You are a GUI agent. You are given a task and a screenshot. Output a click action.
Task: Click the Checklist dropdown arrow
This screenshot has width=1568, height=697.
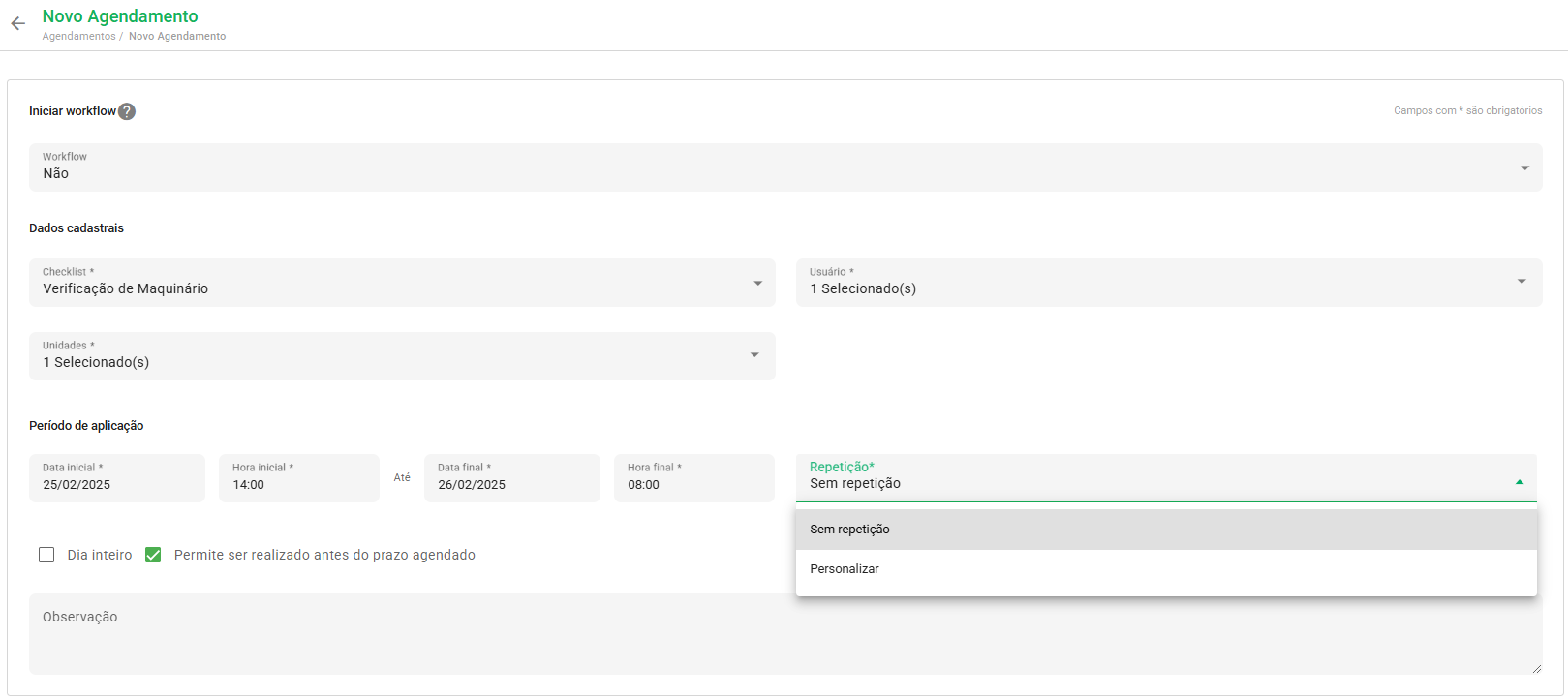coord(757,284)
